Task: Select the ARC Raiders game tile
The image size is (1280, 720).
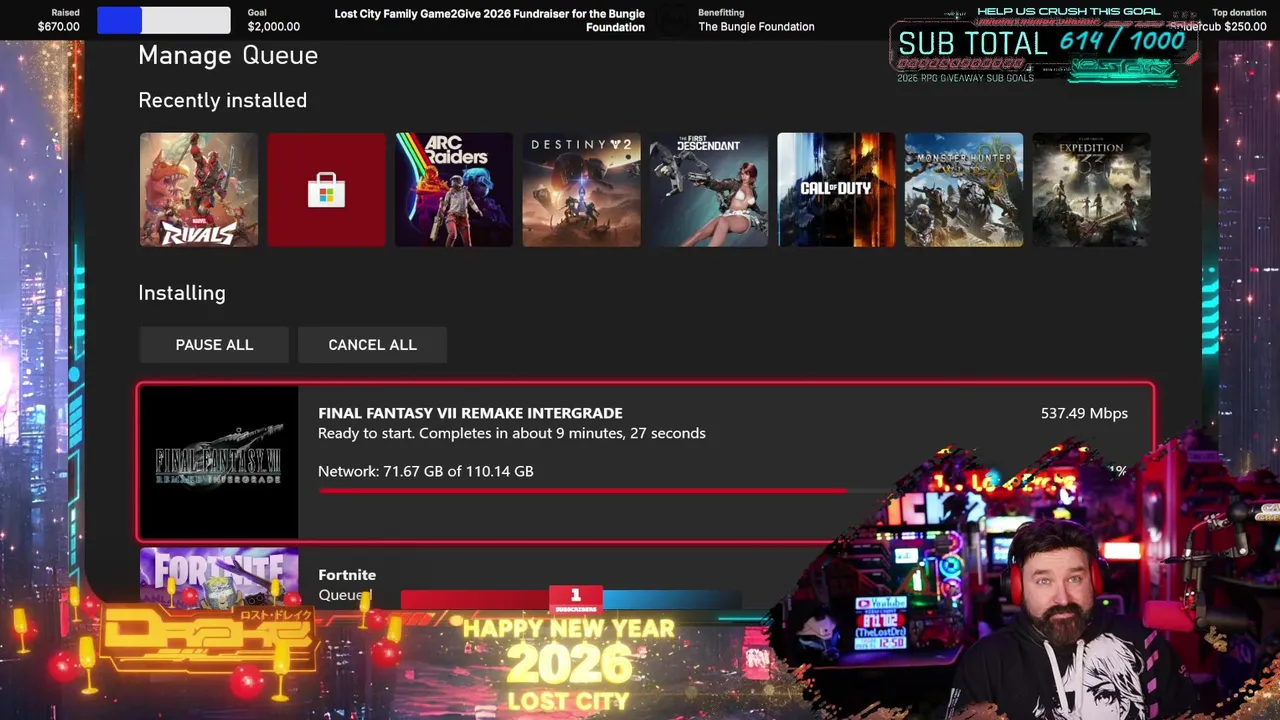Action: click(x=454, y=189)
